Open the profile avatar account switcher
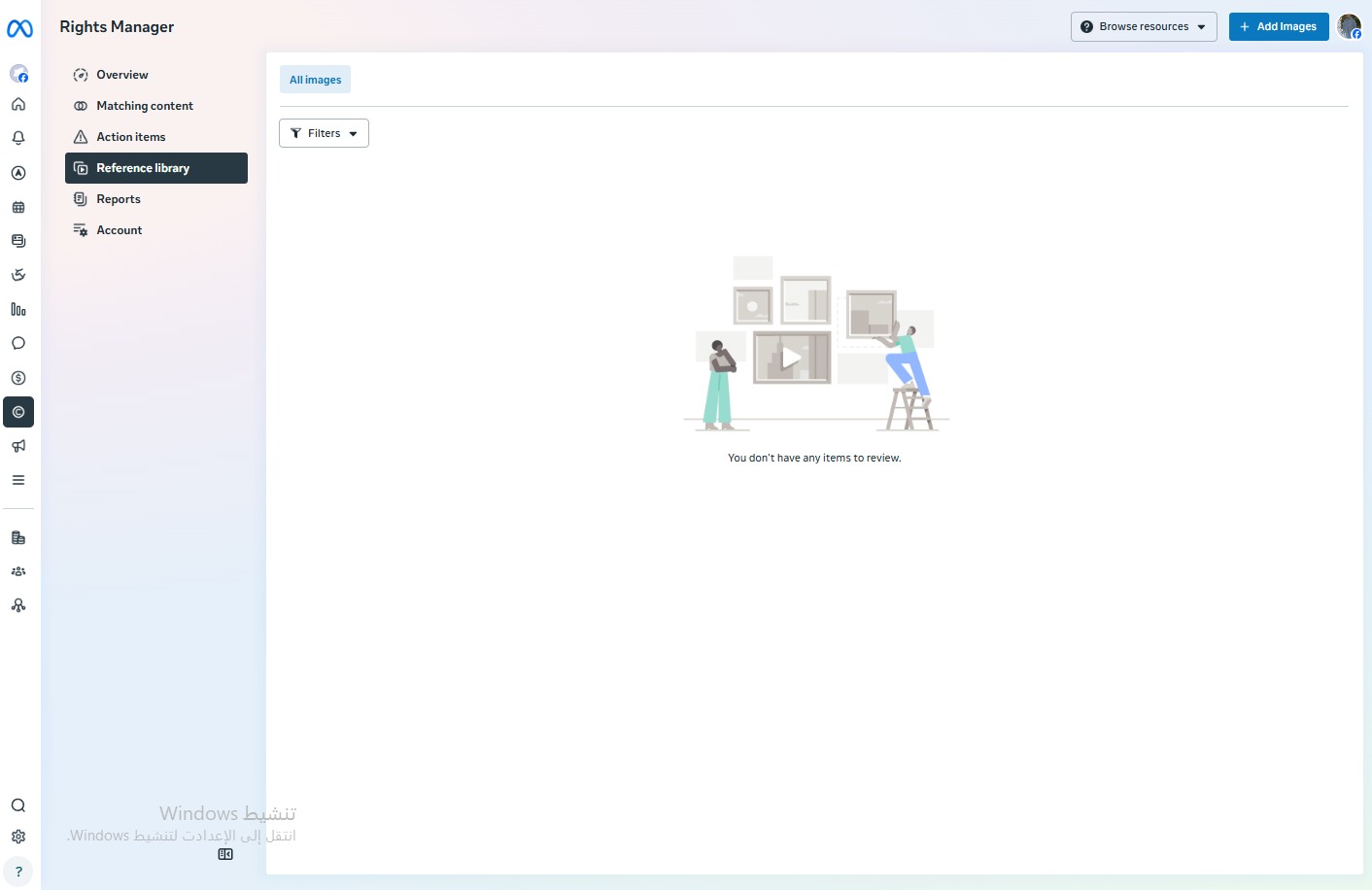The image size is (1372, 890). coord(1350,26)
